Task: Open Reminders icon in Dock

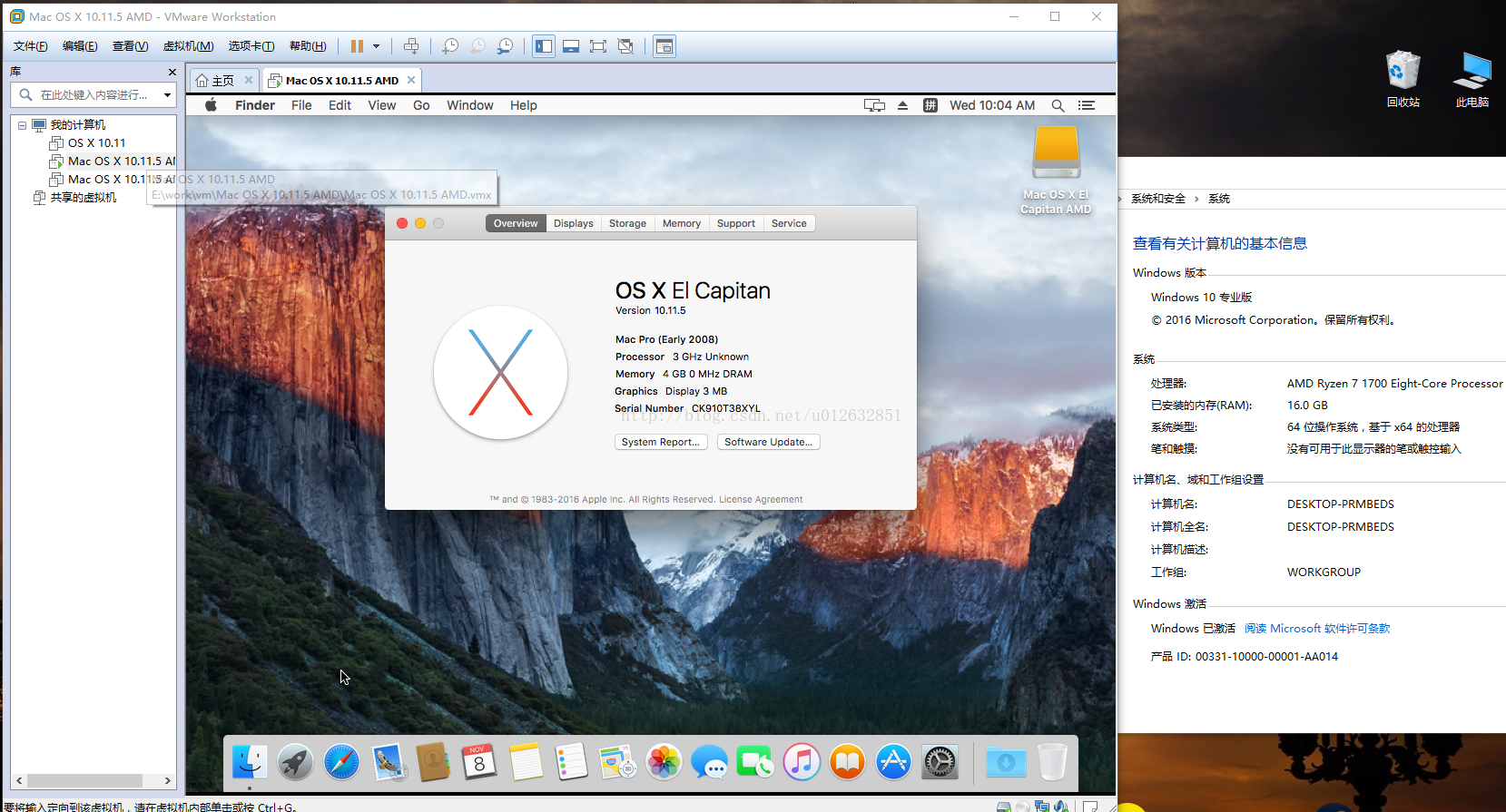Action: click(572, 762)
